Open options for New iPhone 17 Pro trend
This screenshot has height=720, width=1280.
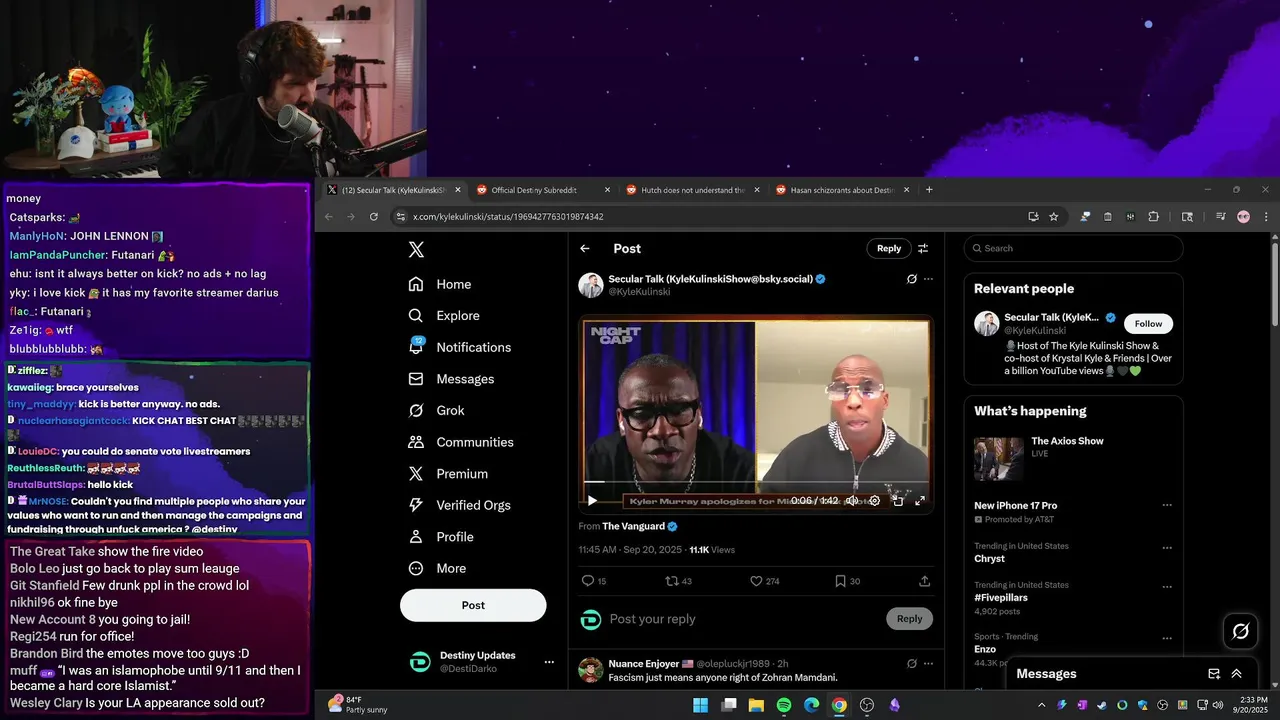[x=1166, y=506]
